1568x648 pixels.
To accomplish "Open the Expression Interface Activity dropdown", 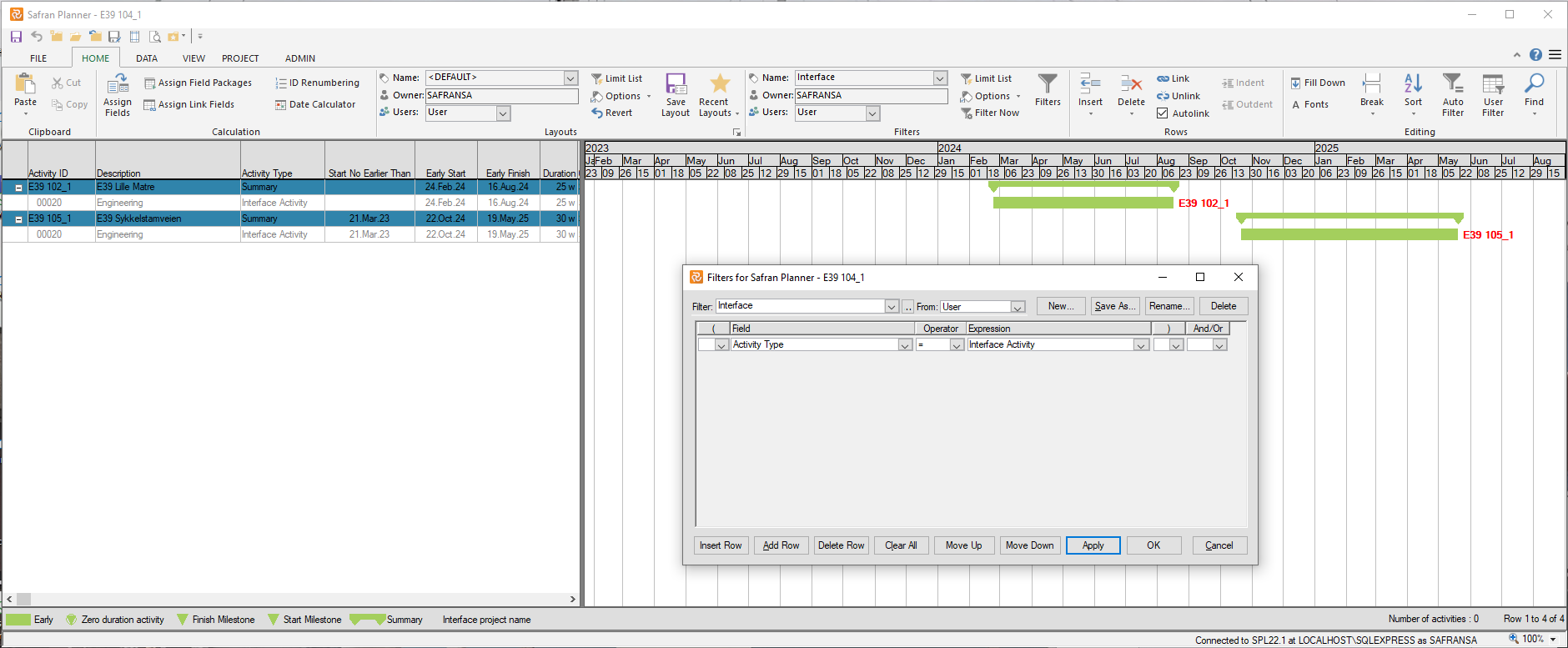I will (x=1142, y=345).
